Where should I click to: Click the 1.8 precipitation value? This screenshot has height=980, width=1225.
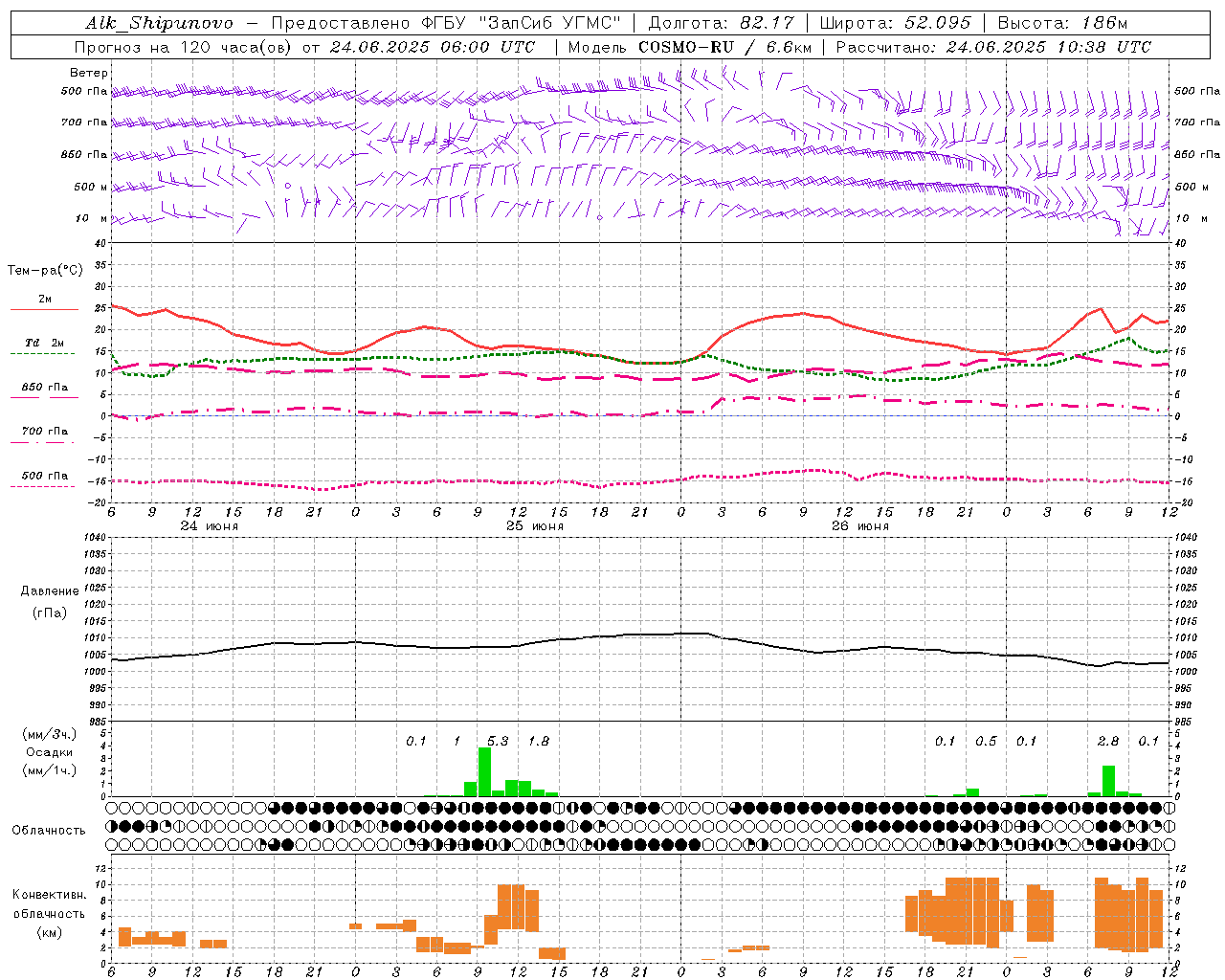539,742
